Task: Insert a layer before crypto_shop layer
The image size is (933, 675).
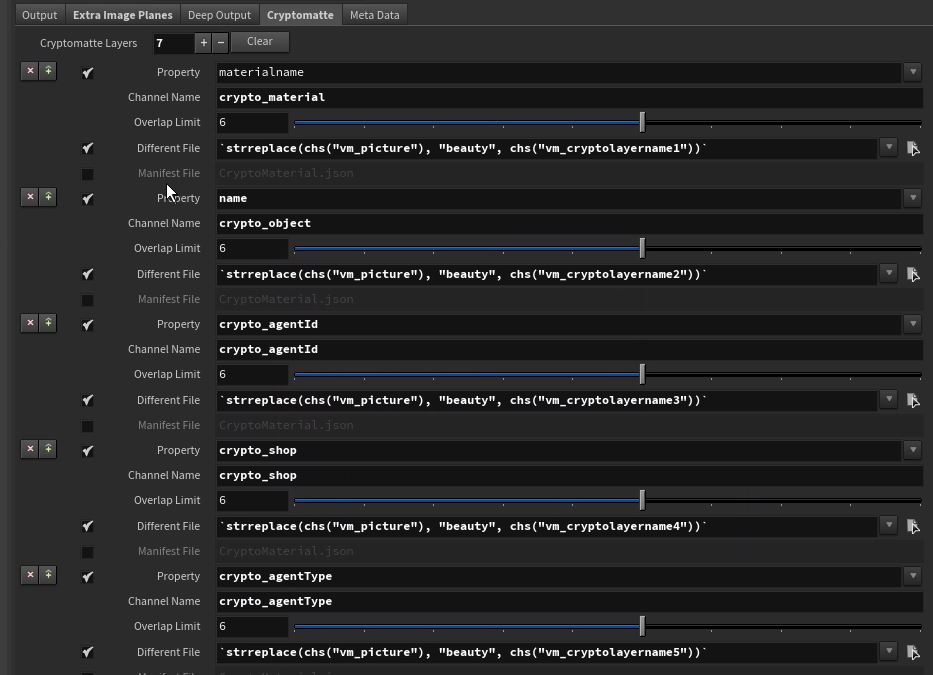Action: pos(48,449)
